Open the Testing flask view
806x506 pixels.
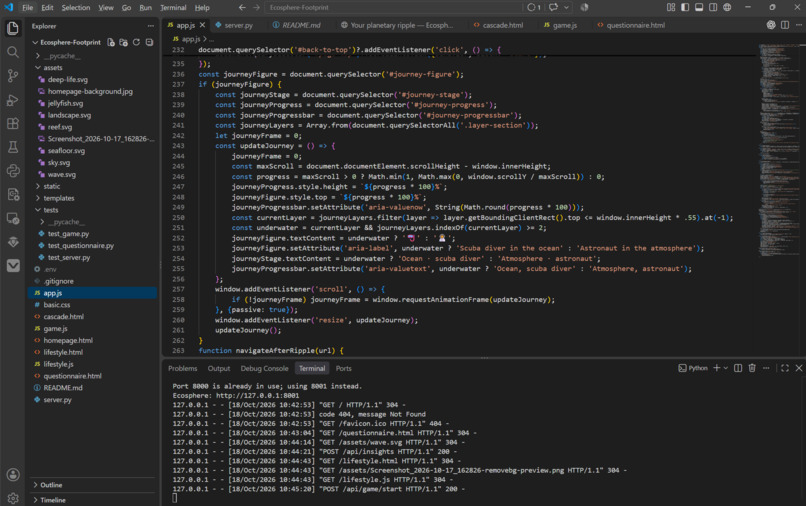(x=13, y=147)
